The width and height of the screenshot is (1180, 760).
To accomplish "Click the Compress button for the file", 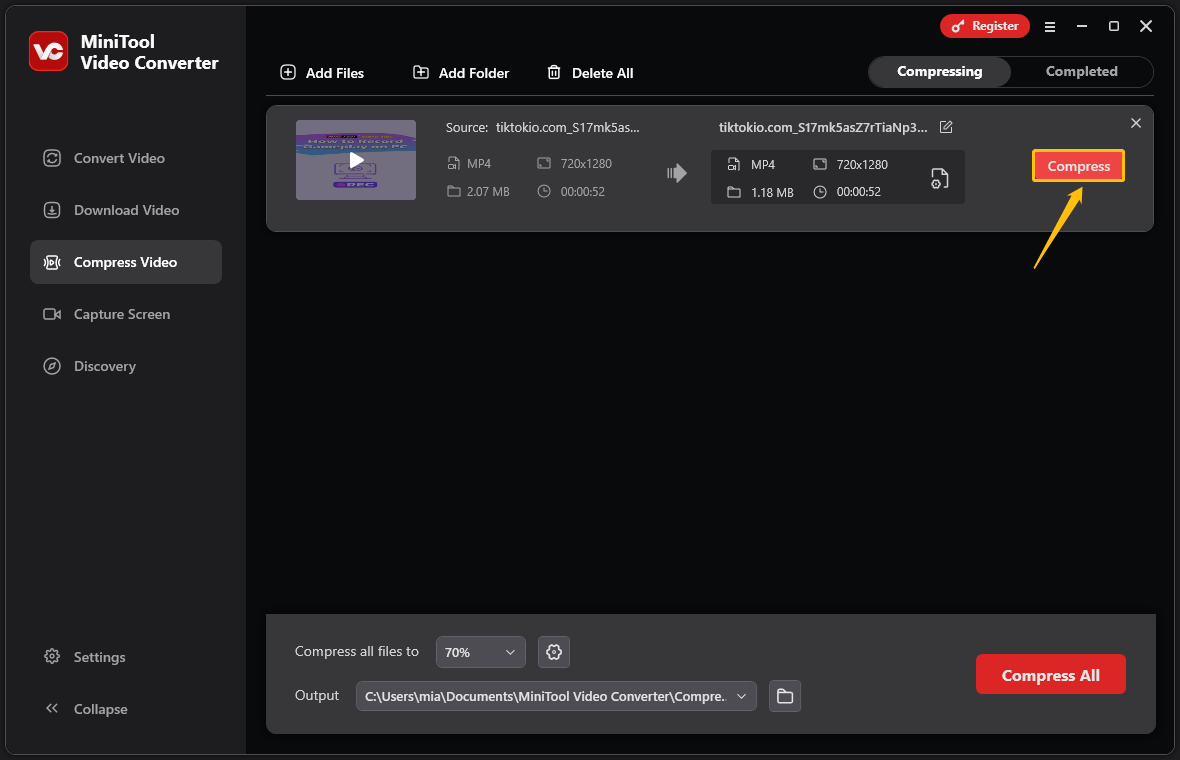I will point(1078,166).
